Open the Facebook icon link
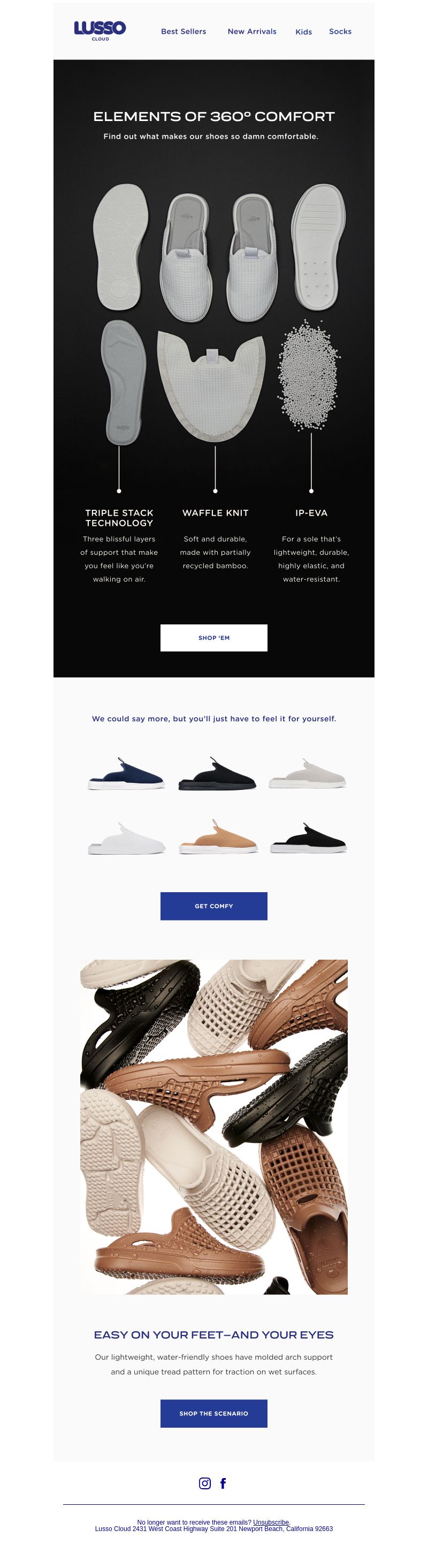 click(223, 1483)
